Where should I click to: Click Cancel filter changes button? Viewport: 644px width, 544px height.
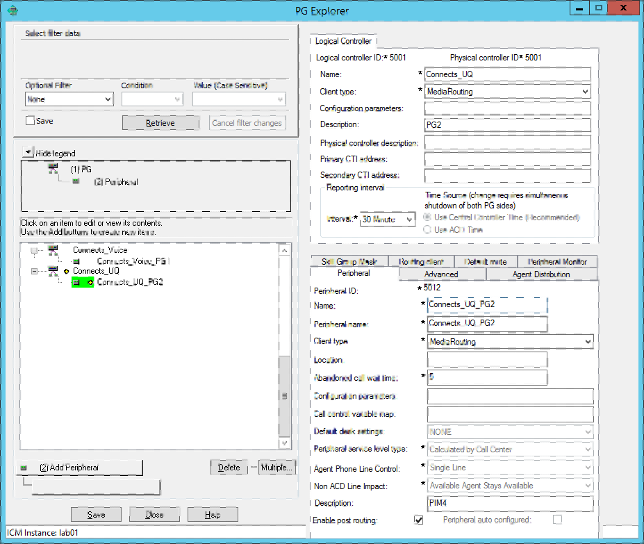pos(247,123)
